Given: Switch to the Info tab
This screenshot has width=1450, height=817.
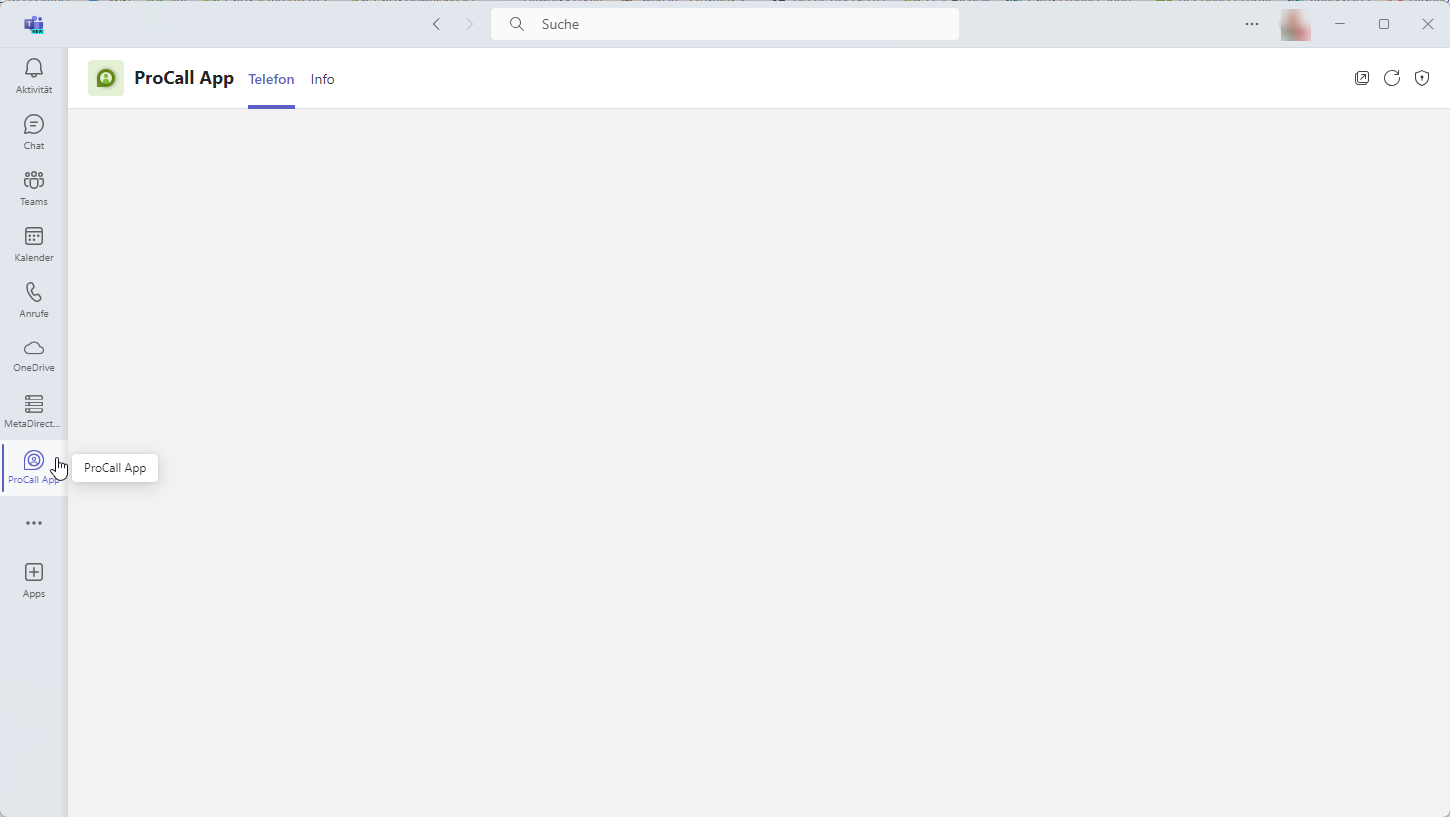Looking at the screenshot, I should (x=322, y=79).
